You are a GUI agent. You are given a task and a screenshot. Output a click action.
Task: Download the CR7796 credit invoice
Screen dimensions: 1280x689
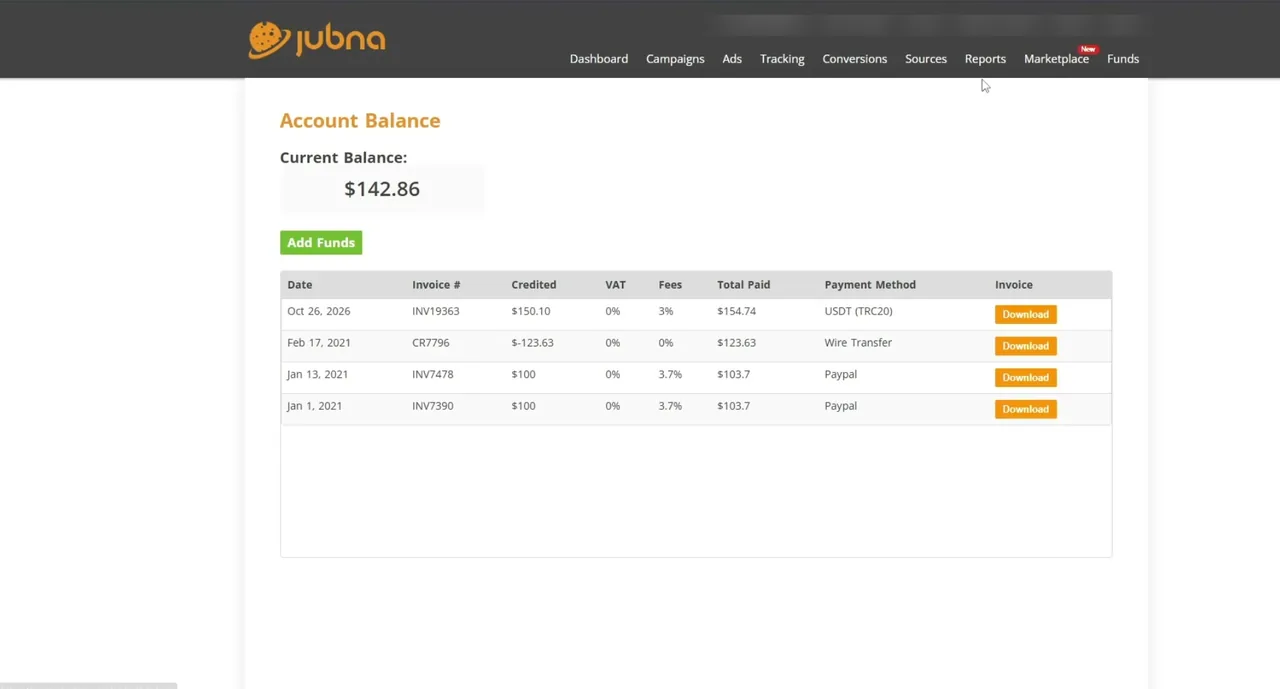click(x=1026, y=346)
